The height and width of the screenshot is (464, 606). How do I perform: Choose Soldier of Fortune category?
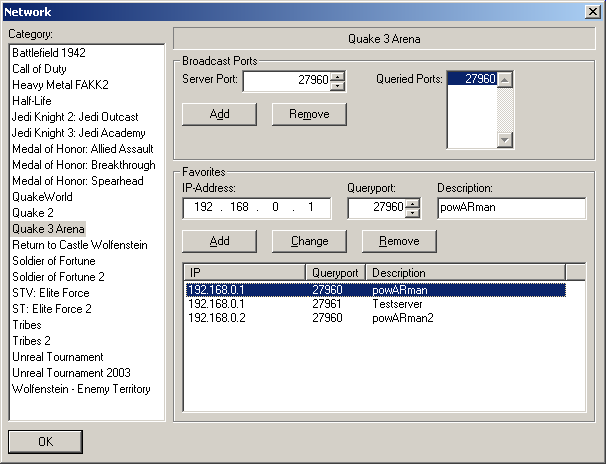(x=54, y=261)
